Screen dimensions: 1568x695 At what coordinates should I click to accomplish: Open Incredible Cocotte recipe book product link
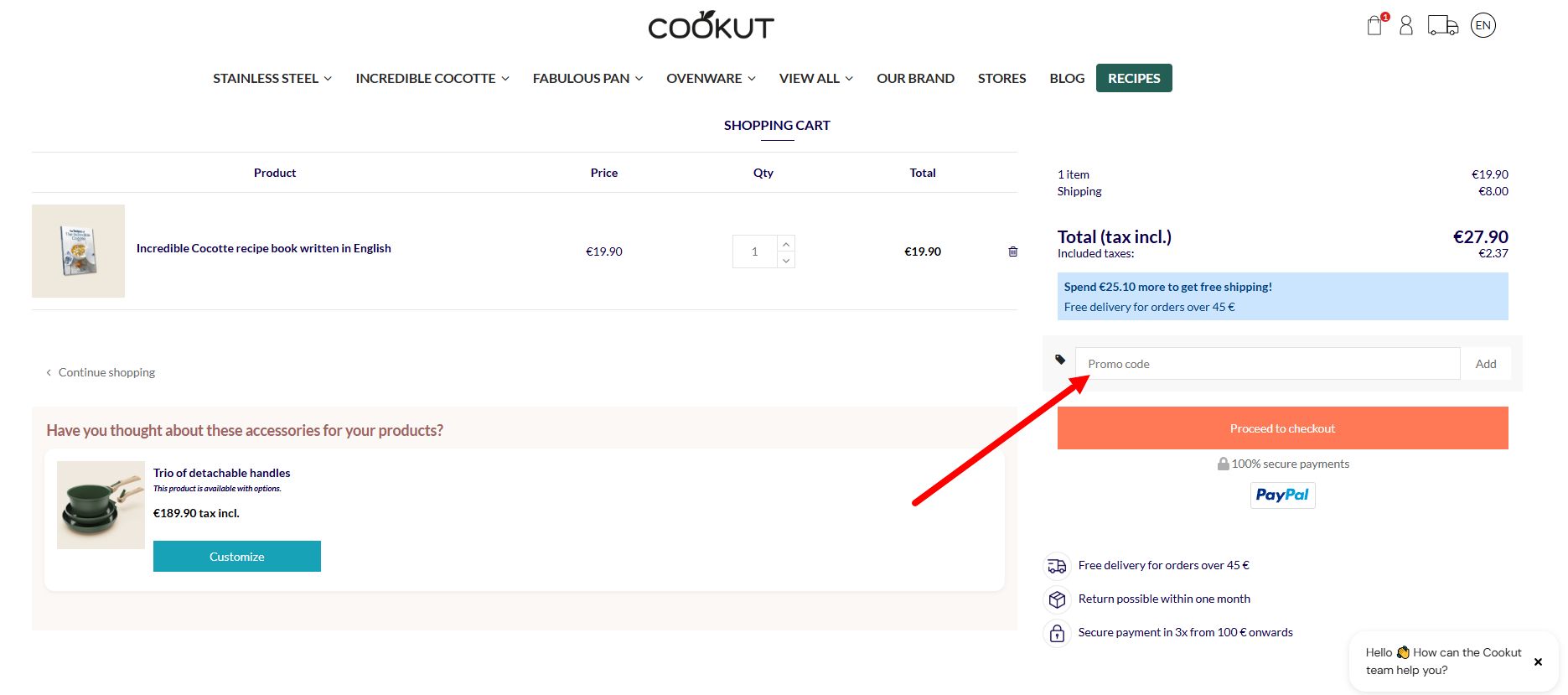[x=264, y=248]
